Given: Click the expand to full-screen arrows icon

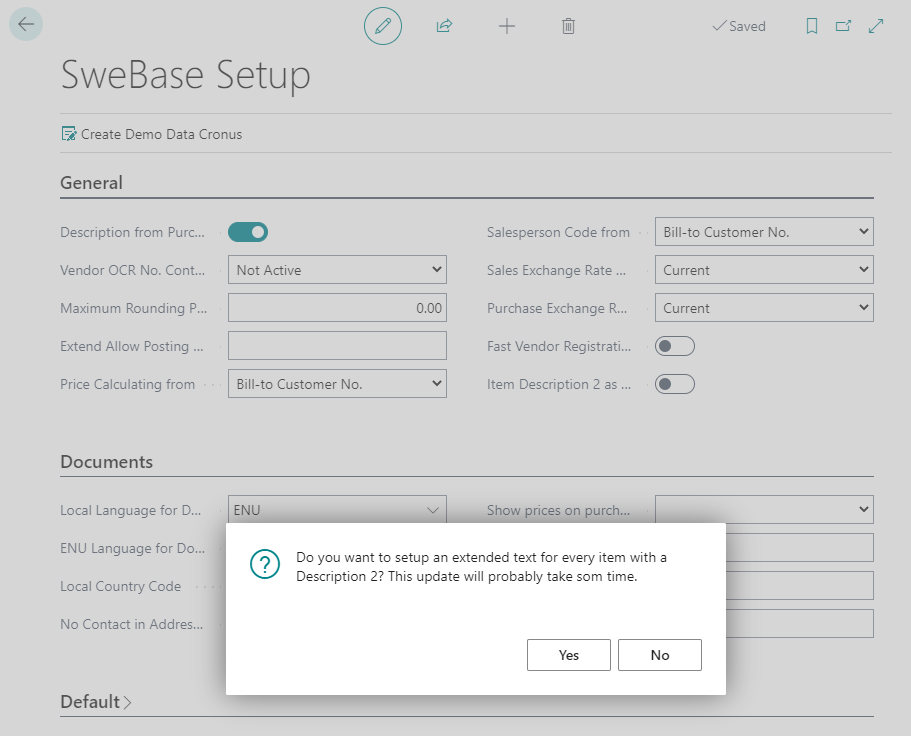Looking at the screenshot, I should click(876, 26).
